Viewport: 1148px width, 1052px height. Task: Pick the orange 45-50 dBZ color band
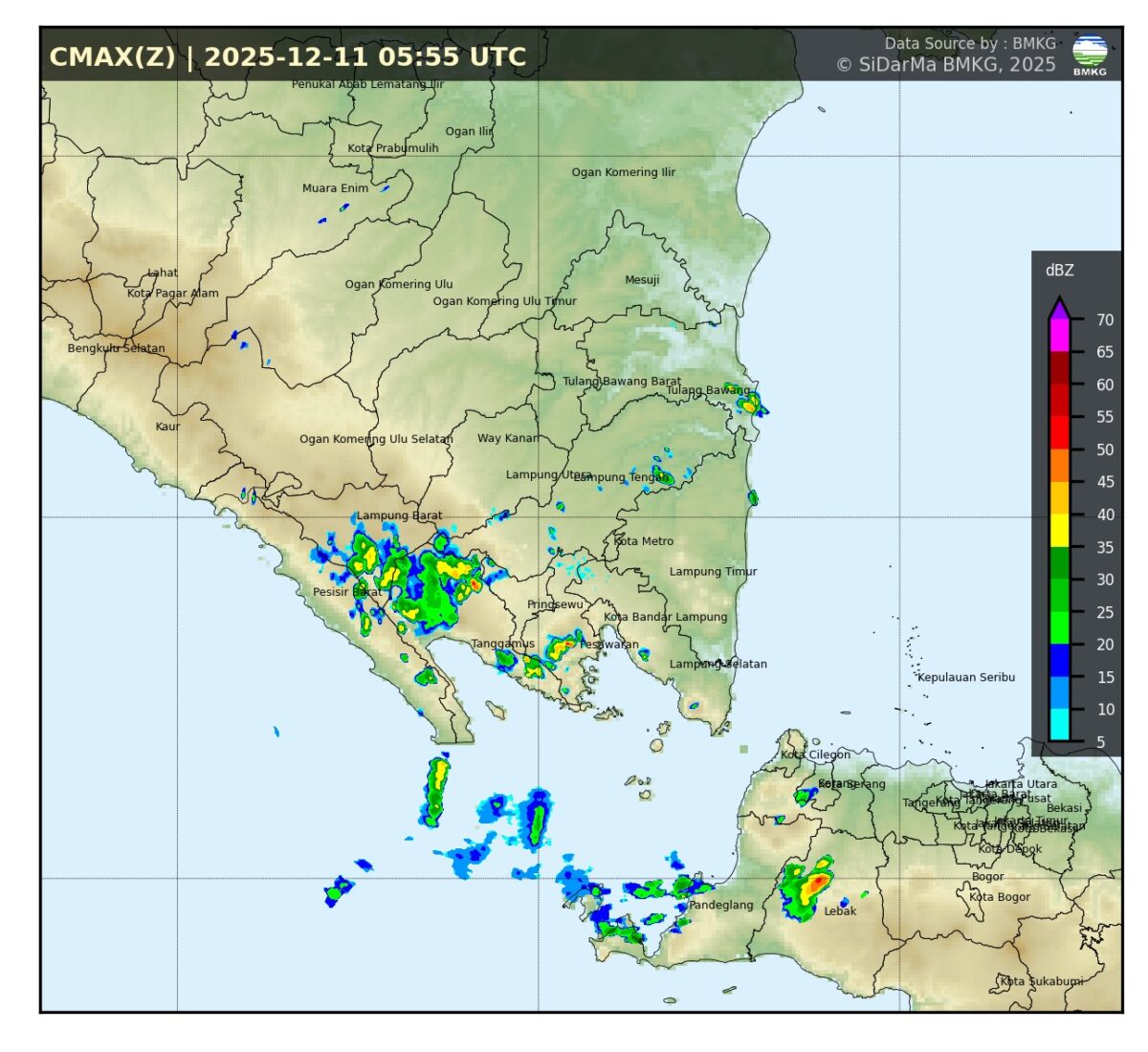(1059, 465)
